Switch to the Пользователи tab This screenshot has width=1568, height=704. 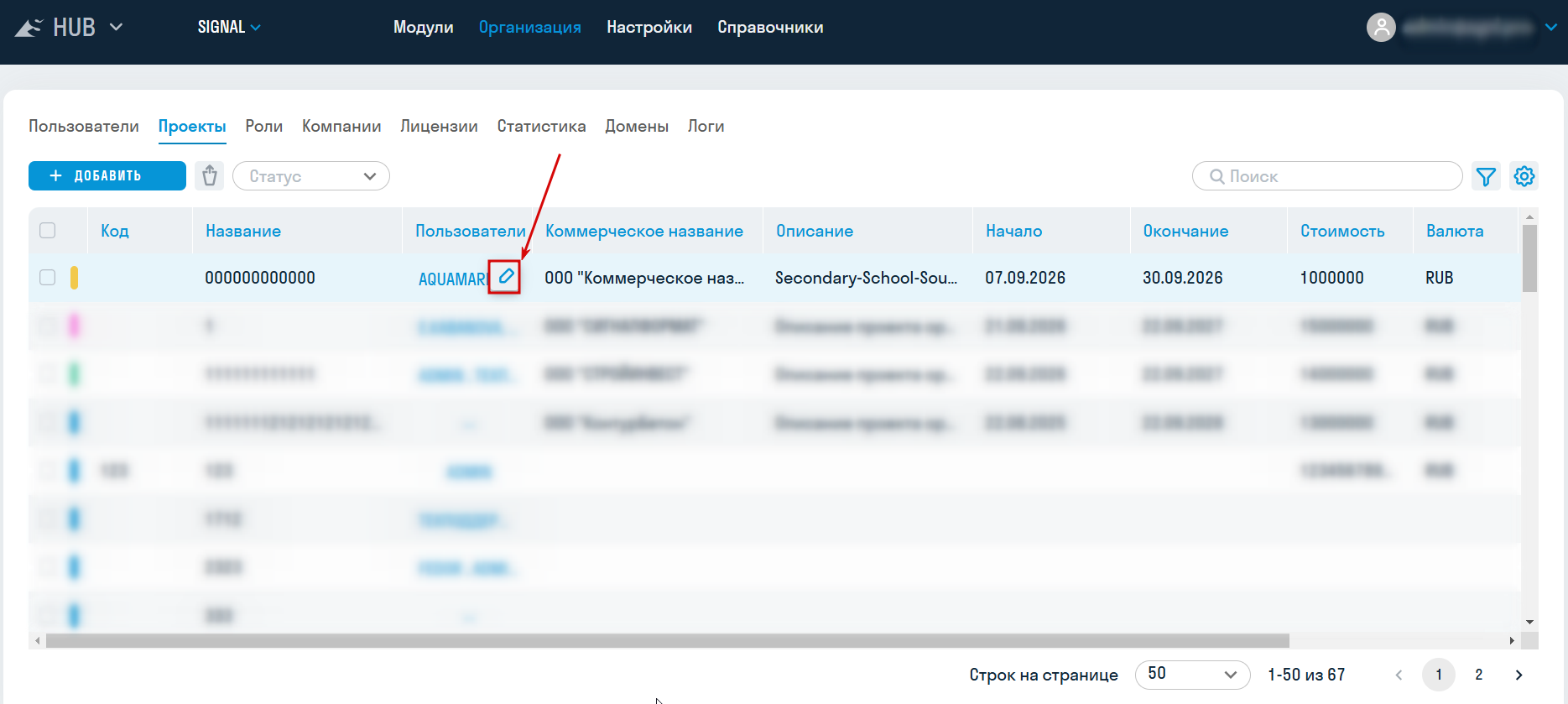pyautogui.click(x=84, y=126)
